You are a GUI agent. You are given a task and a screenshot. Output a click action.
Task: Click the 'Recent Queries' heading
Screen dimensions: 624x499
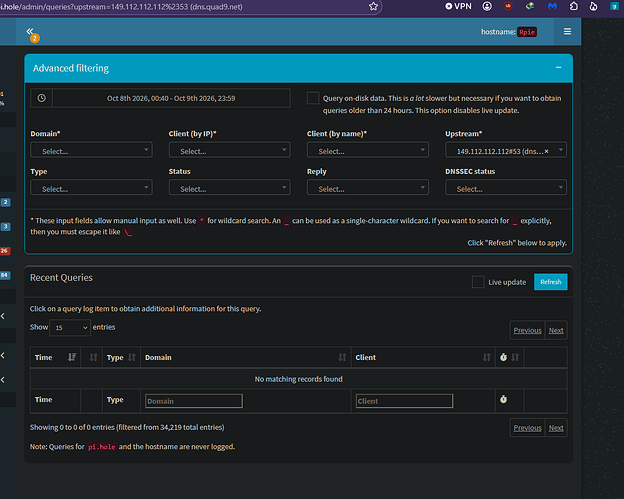(x=61, y=277)
